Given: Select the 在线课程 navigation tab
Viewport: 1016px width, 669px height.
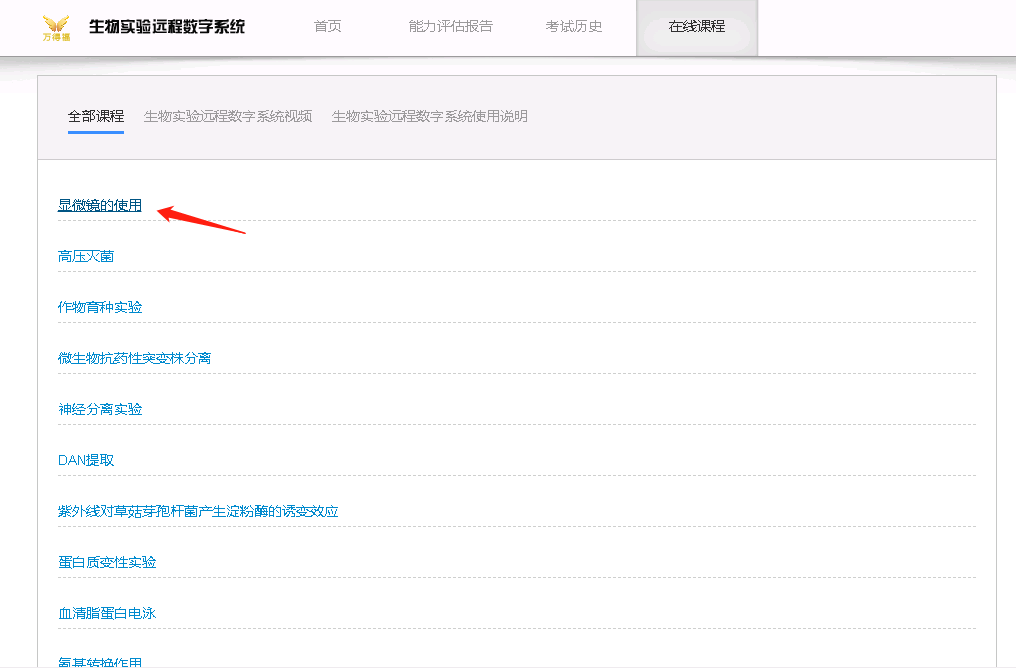Looking at the screenshot, I should pyautogui.click(x=697, y=27).
